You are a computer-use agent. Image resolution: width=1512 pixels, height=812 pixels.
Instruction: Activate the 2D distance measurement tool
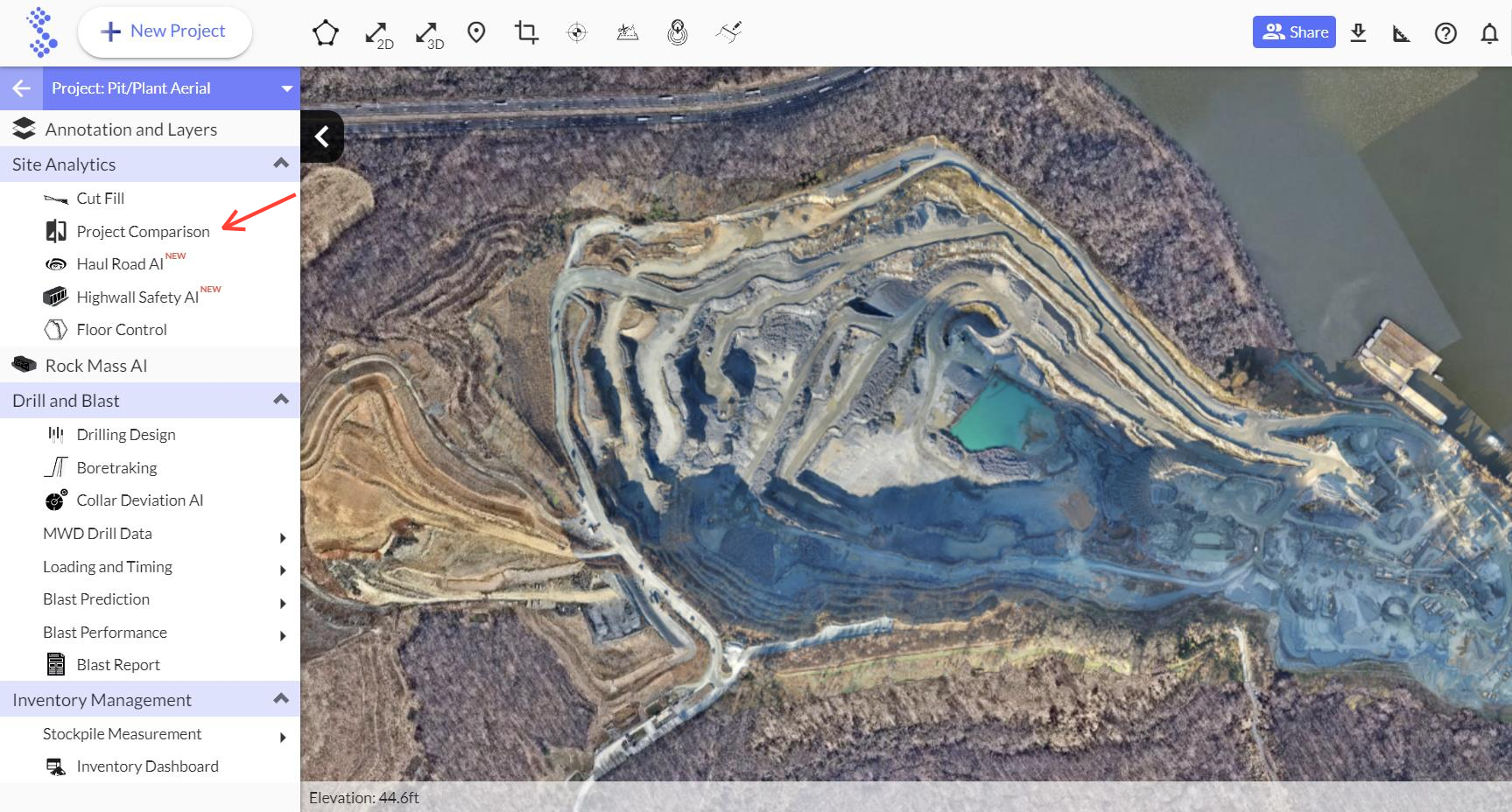pos(377,34)
